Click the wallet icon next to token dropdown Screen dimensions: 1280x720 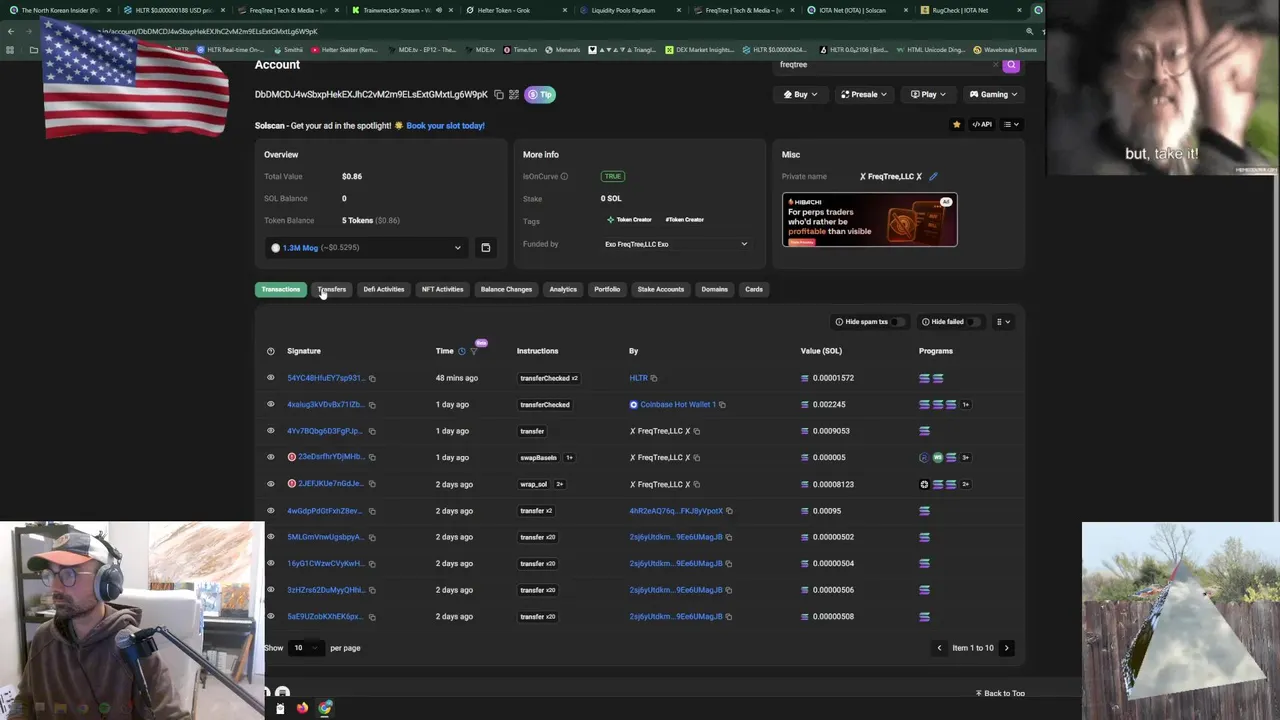[x=485, y=248]
